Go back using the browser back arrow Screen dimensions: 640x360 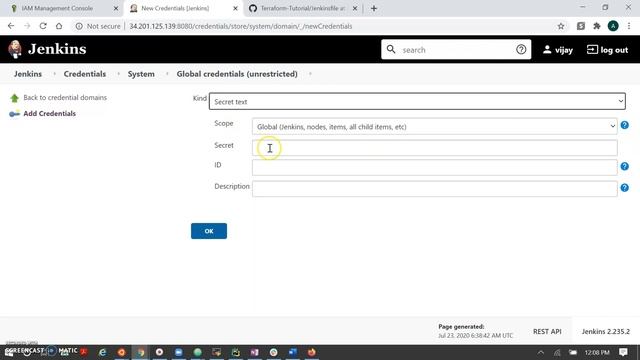tap(11, 26)
